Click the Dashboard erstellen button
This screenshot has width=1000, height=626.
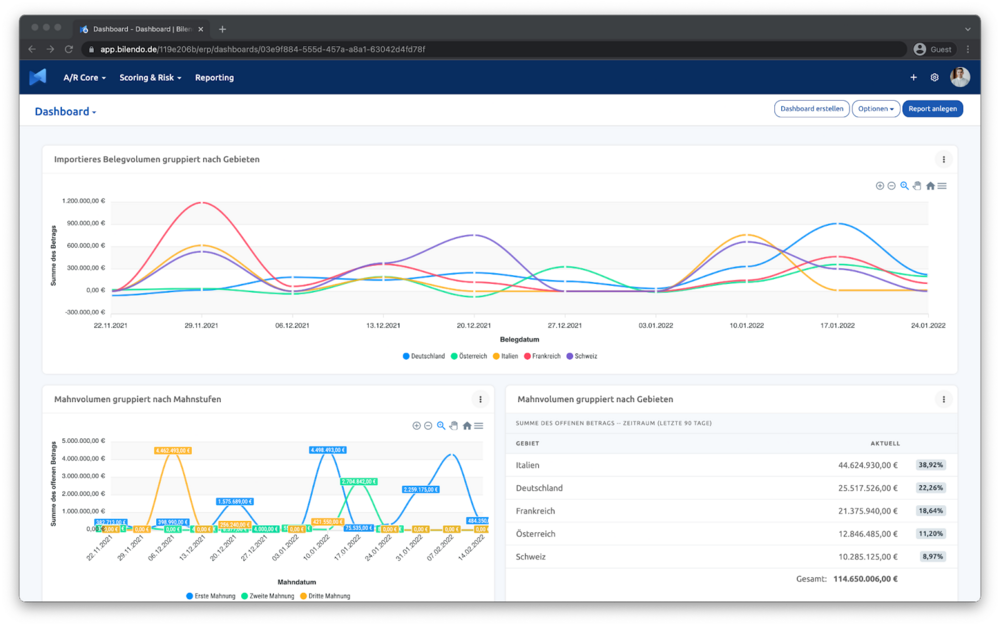click(x=811, y=109)
